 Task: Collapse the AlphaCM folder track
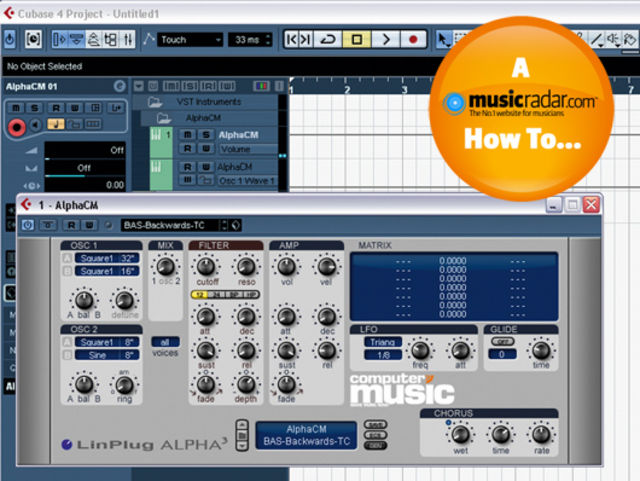[164, 118]
